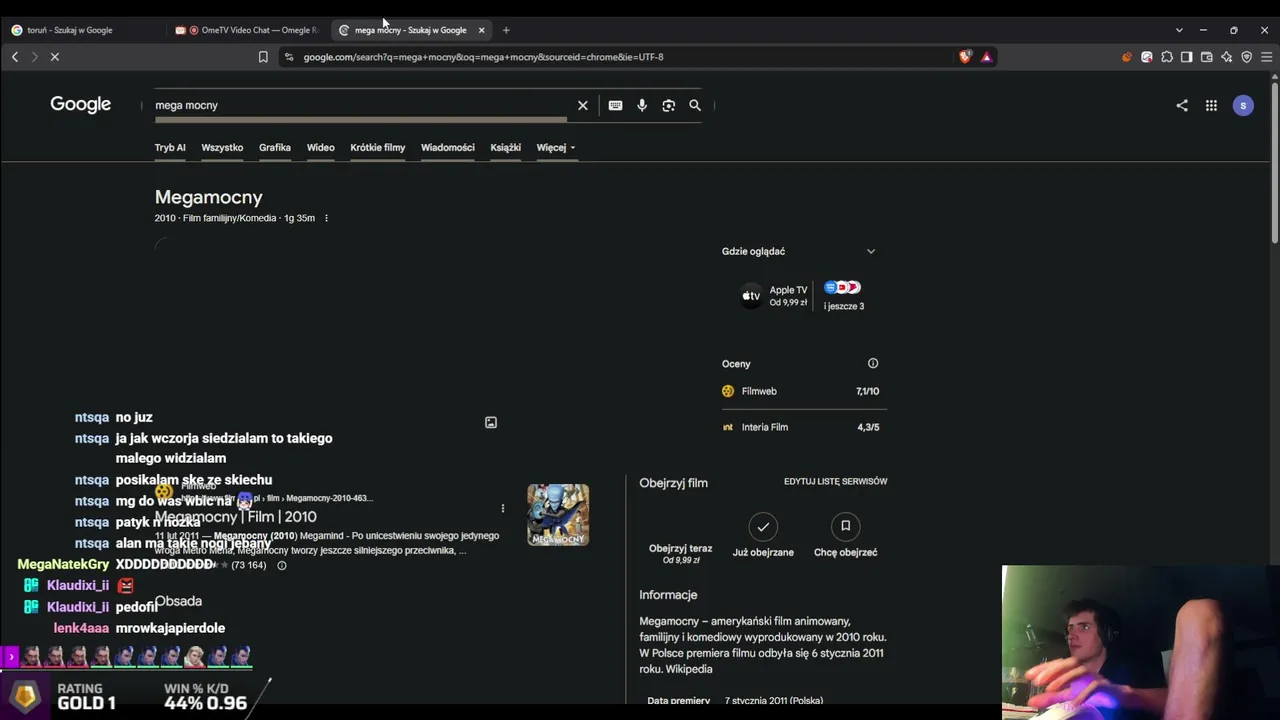This screenshot has height=720, width=1280.
Task: Search by image with Google Lens
Action: tap(669, 105)
